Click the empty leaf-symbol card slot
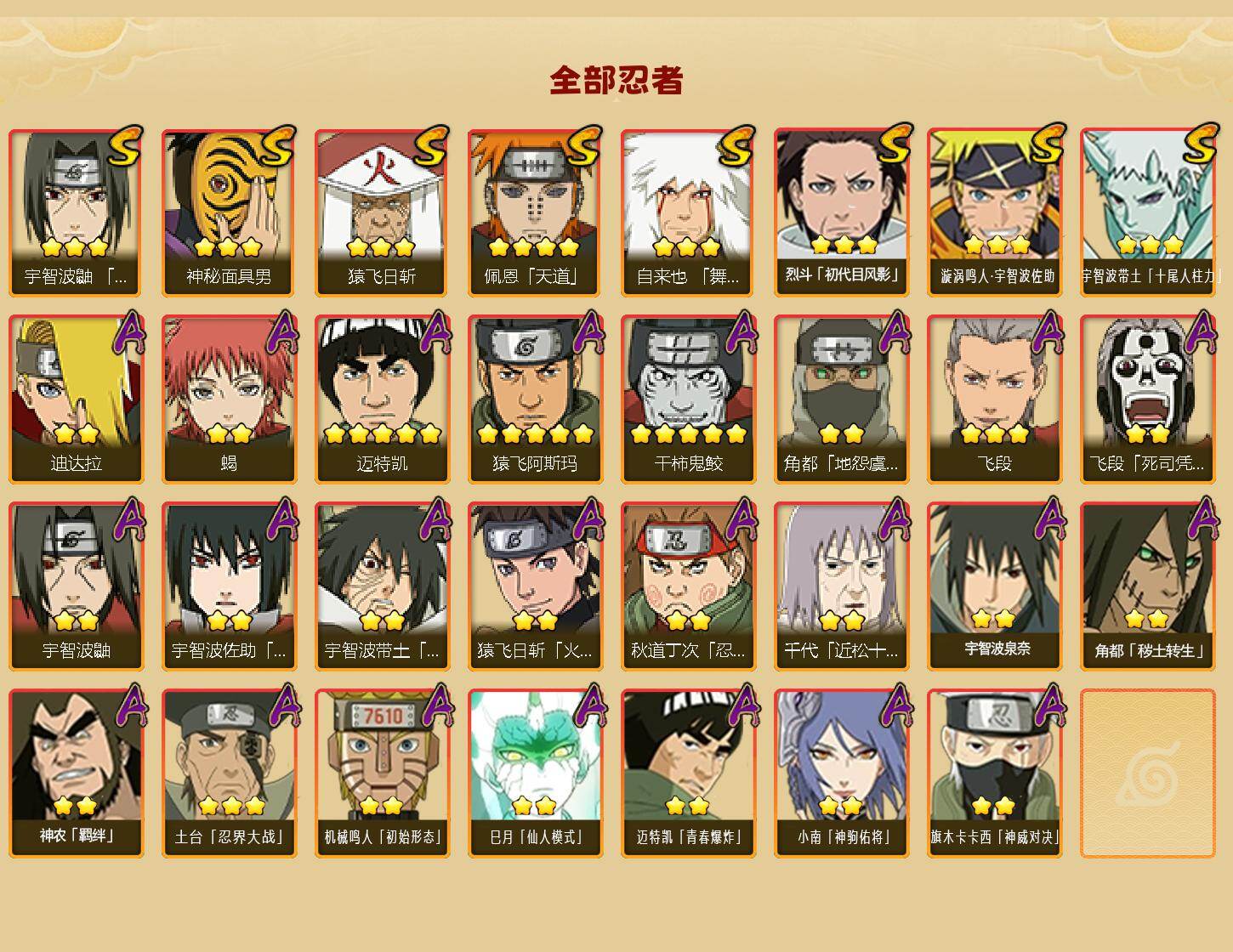Viewport: 1233px width, 952px height. 1147,773
